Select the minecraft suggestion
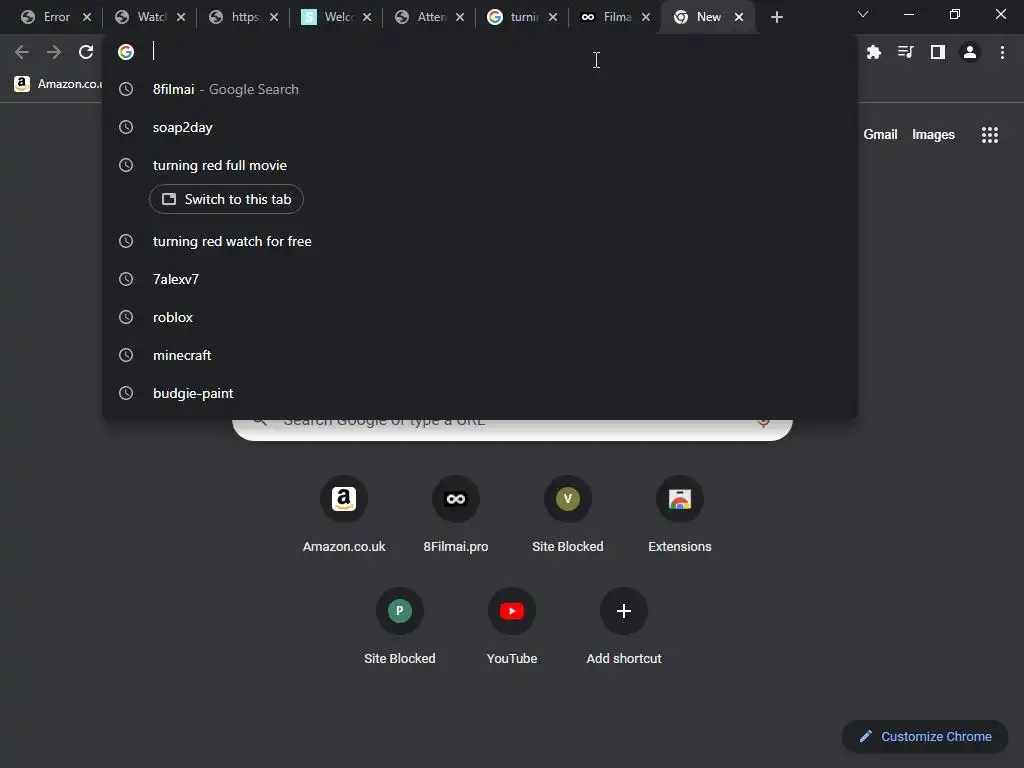The image size is (1024, 768). [480, 355]
